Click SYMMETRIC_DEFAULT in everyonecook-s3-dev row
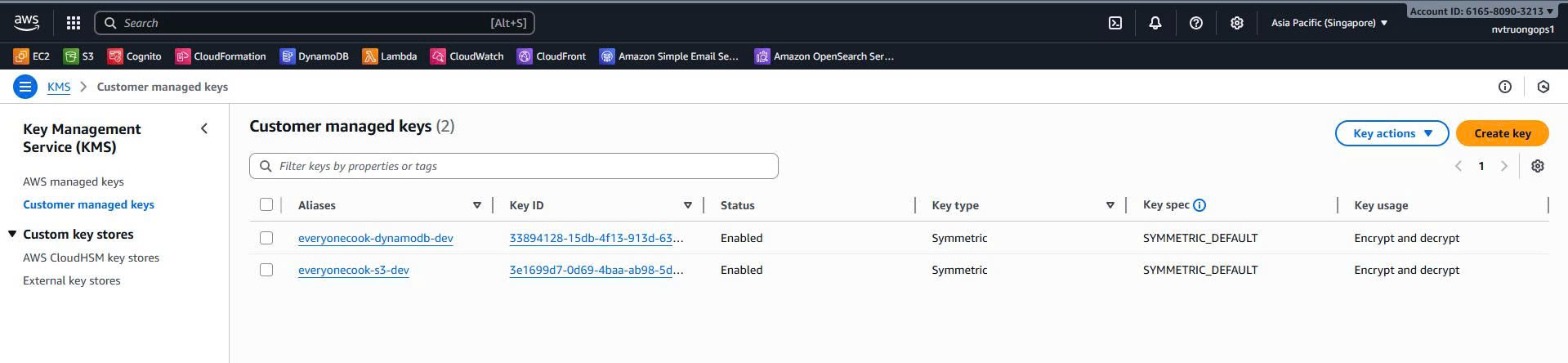This screenshot has width=1568, height=363. click(x=1200, y=270)
